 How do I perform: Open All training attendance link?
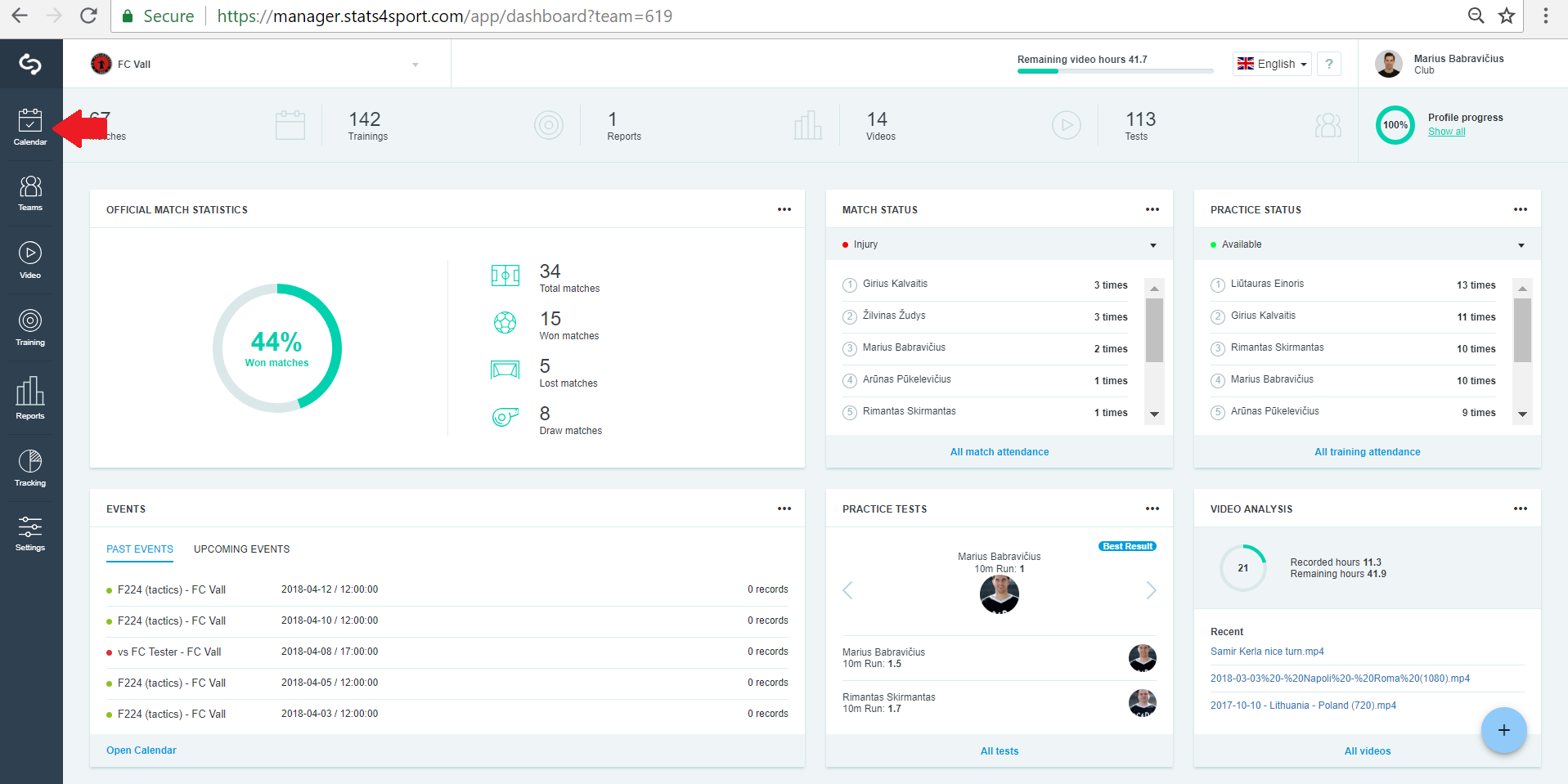(x=1368, y=452)
